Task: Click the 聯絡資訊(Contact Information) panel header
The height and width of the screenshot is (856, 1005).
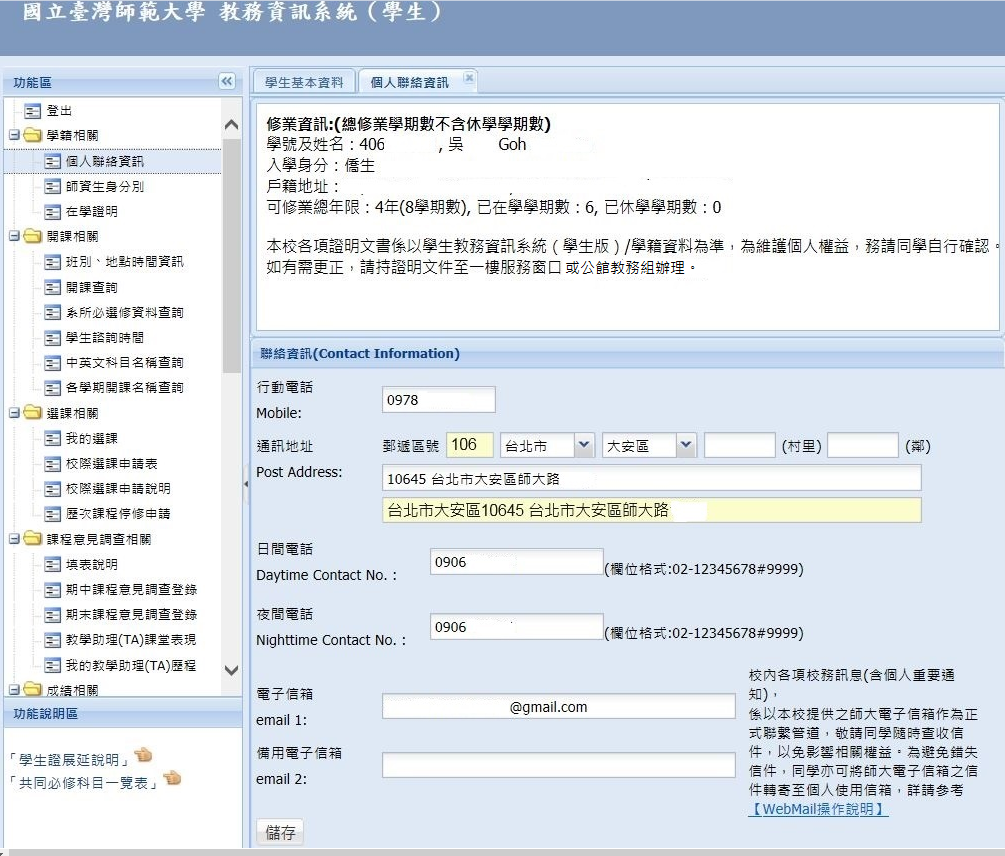Action: [x=627, y=354]
